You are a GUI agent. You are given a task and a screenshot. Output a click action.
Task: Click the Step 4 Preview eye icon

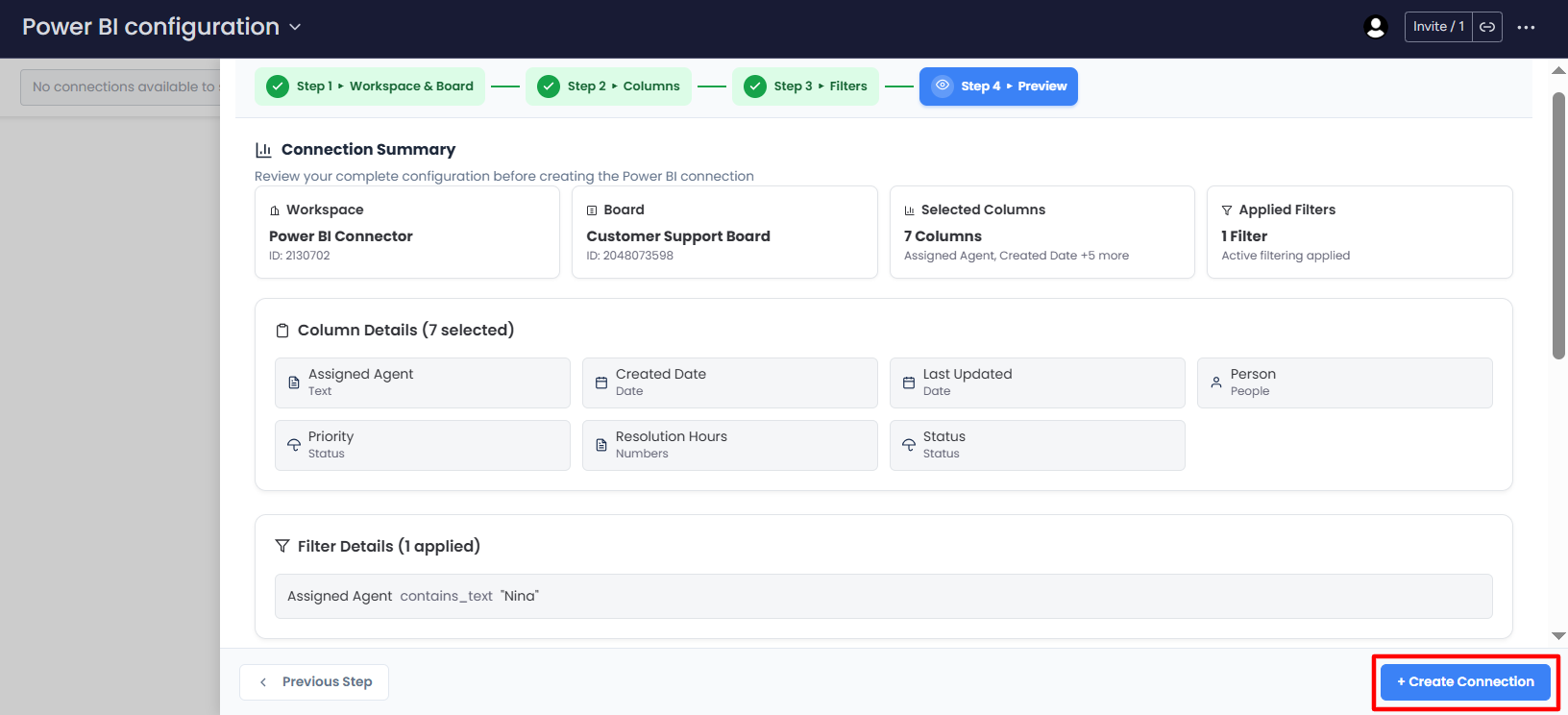point(943,86)
